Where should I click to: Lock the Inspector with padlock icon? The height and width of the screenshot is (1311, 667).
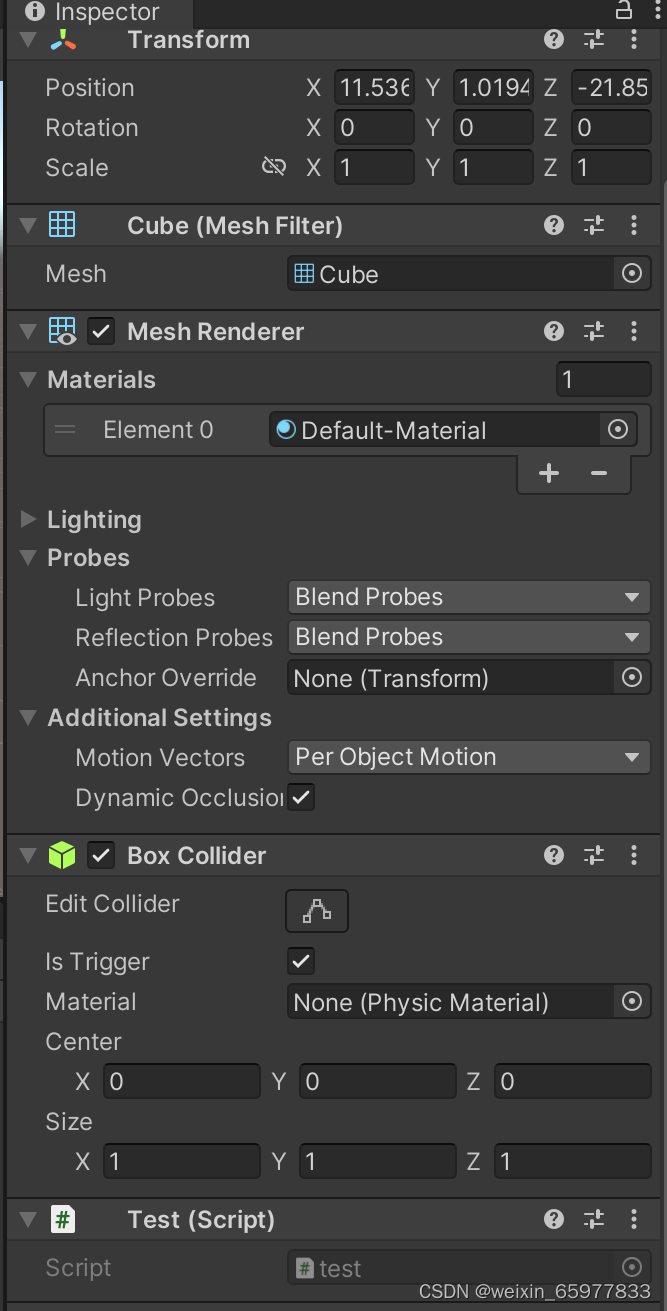point(623,11)
